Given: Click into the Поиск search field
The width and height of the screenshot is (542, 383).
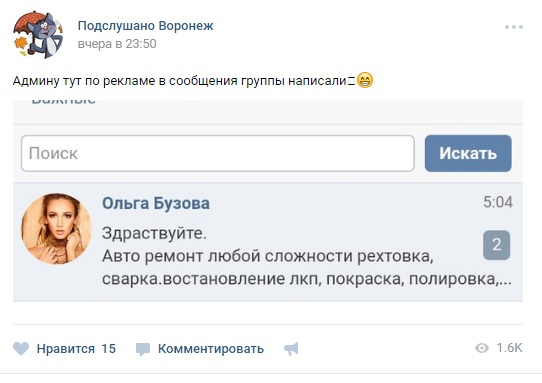Looking at the screenshot, I should [218, 153].
